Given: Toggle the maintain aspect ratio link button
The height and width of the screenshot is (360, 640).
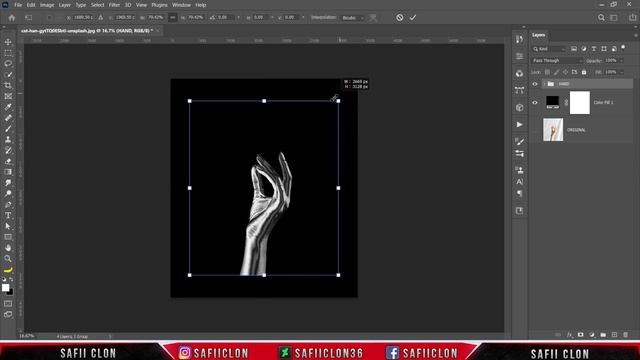Looking at the screenshot, I should (x=173, y=18).
